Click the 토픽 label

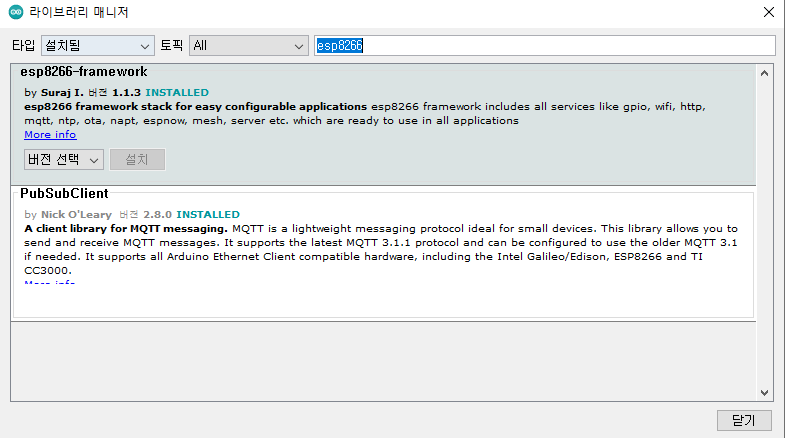click(172, 46)
